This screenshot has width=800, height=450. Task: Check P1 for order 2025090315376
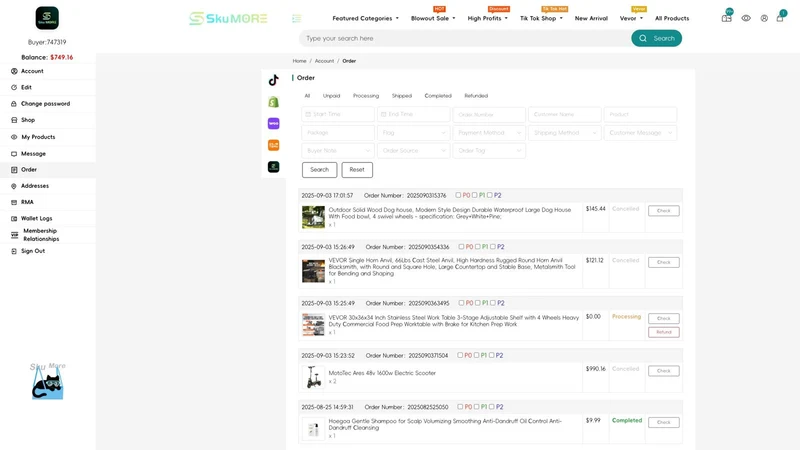point(474,195)
